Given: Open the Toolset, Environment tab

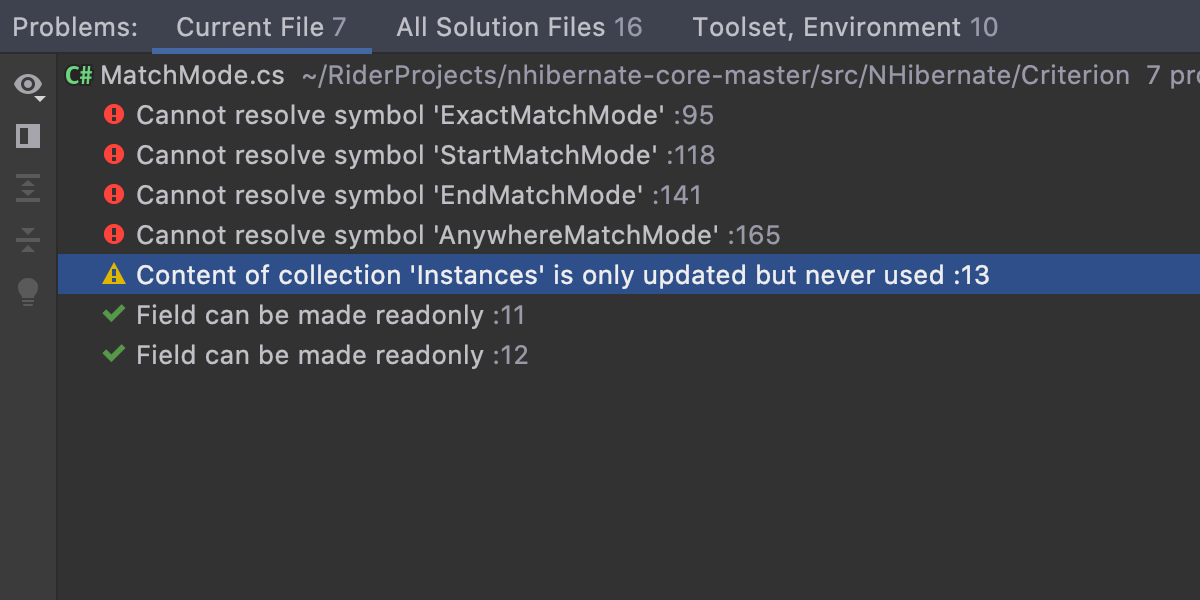Looking at the screenshot, I should point(845,27).
